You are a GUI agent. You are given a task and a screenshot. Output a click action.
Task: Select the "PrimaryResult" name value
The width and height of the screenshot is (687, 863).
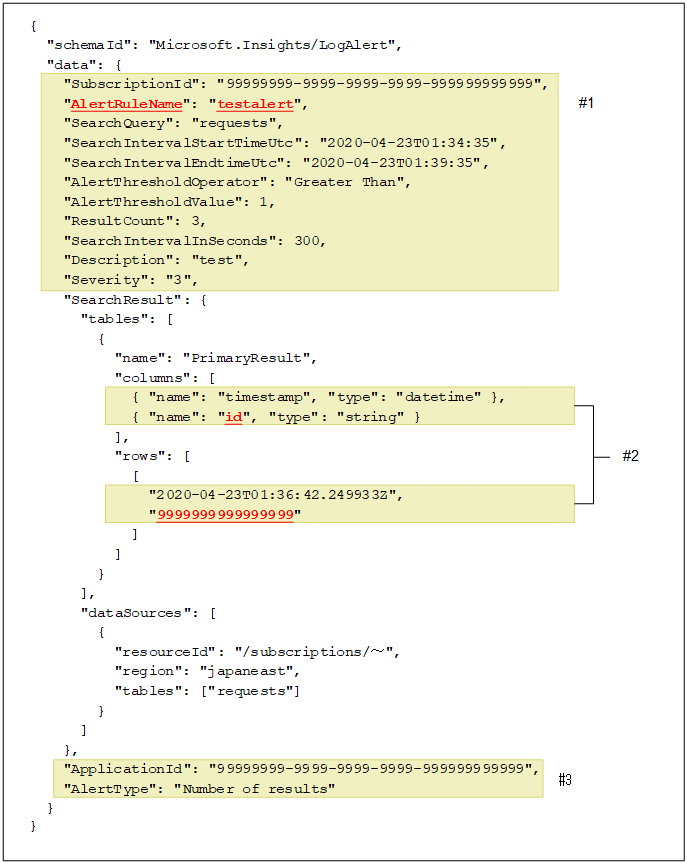246,358
